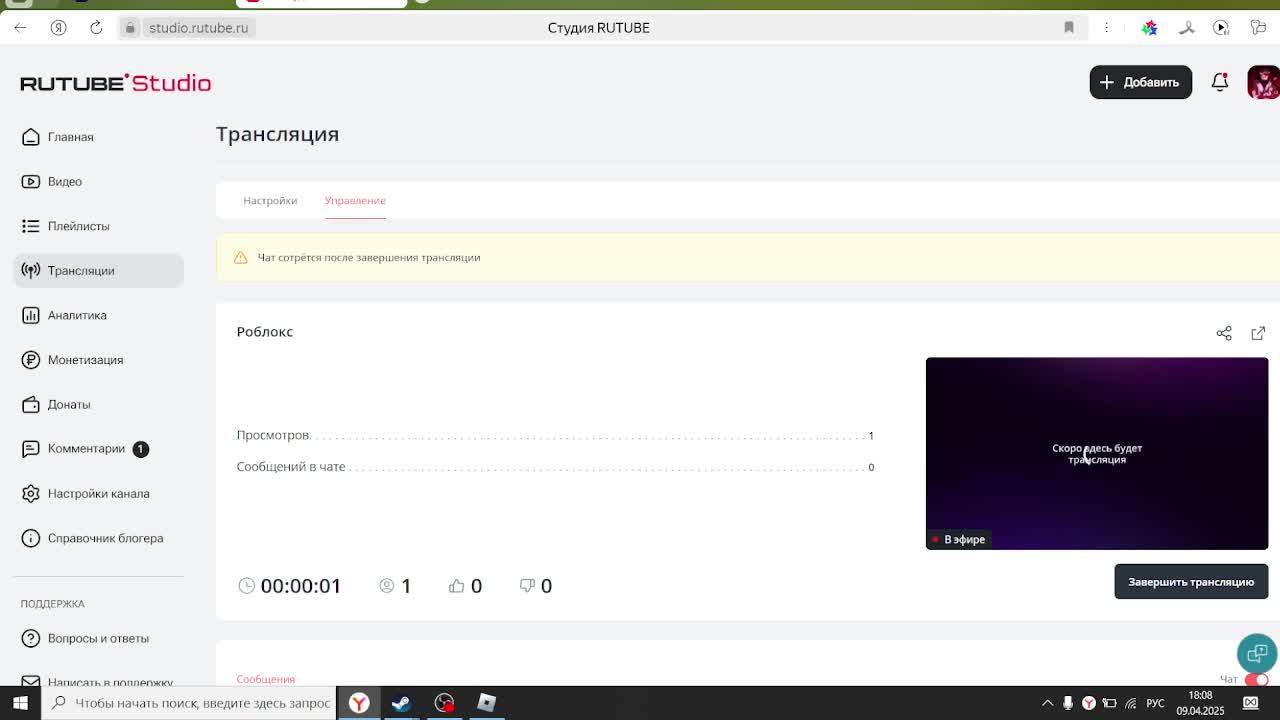Screen dimensions: 1280x720
Task: Bookmark this page
Action: 1069,27
